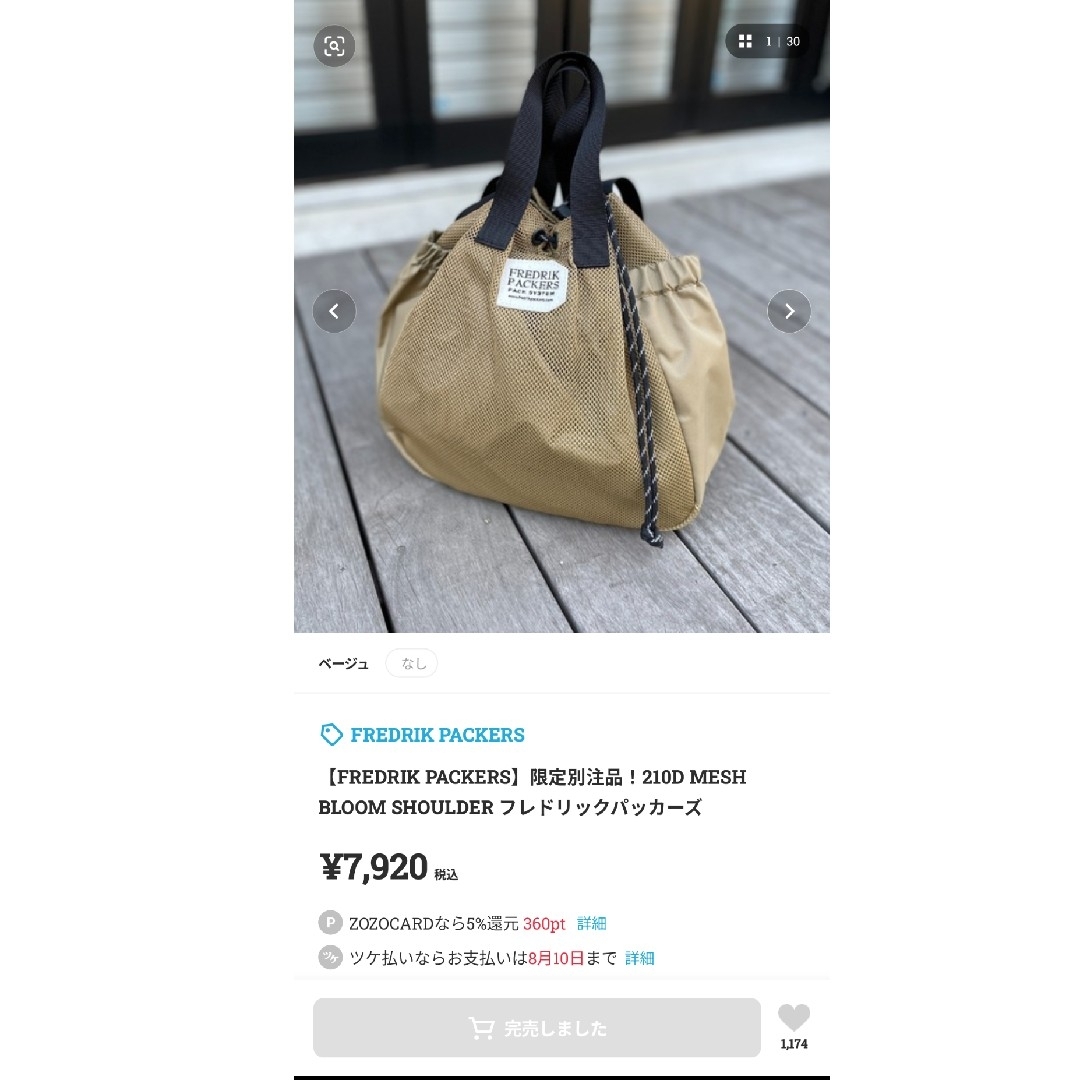The width and height of the screenshot is (1080, 1080).
Task: Select the なし size pill
Action: (x=412, y=663)
